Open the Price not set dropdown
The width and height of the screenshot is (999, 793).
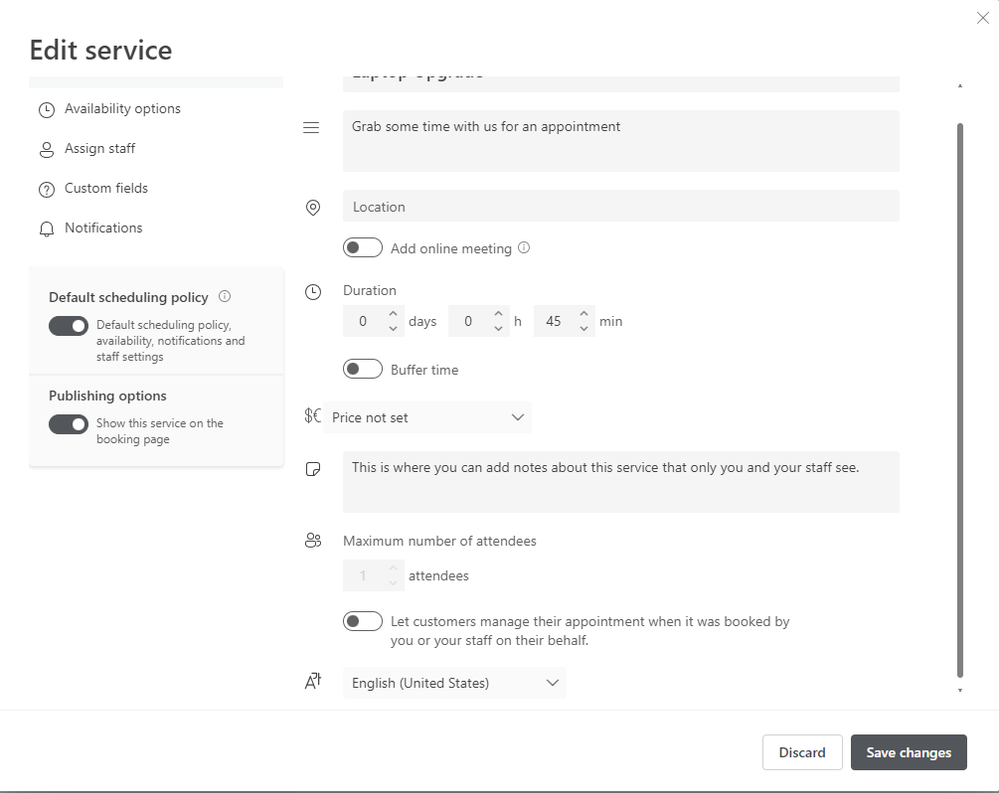(428, 417)
